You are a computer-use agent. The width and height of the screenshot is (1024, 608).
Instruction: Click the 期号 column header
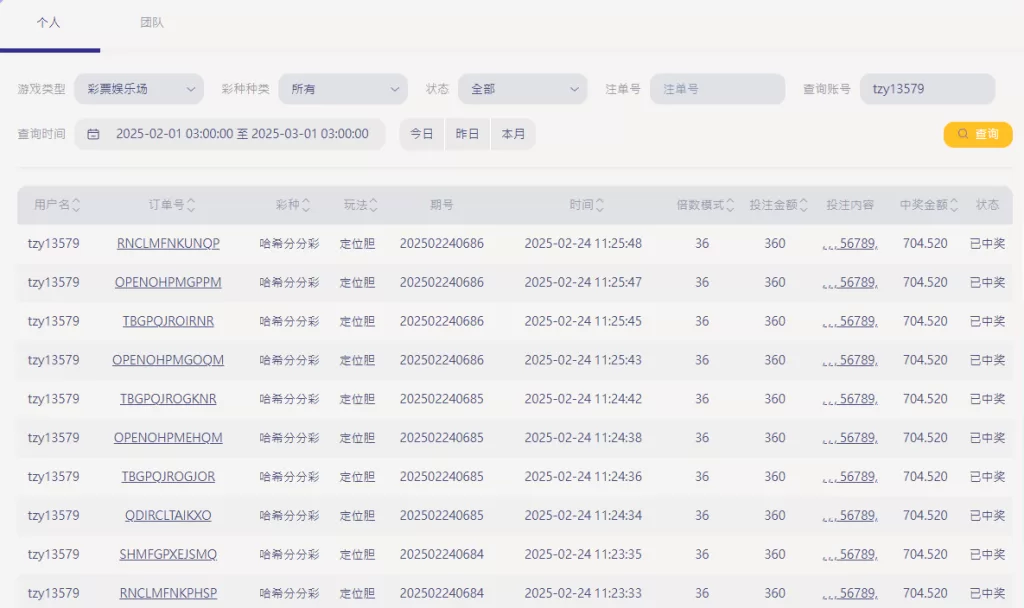441,205
